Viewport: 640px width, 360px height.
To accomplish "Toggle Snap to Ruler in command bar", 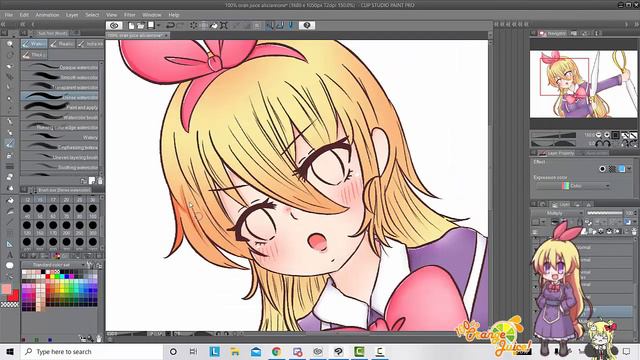I will click(x=270, y=25).
